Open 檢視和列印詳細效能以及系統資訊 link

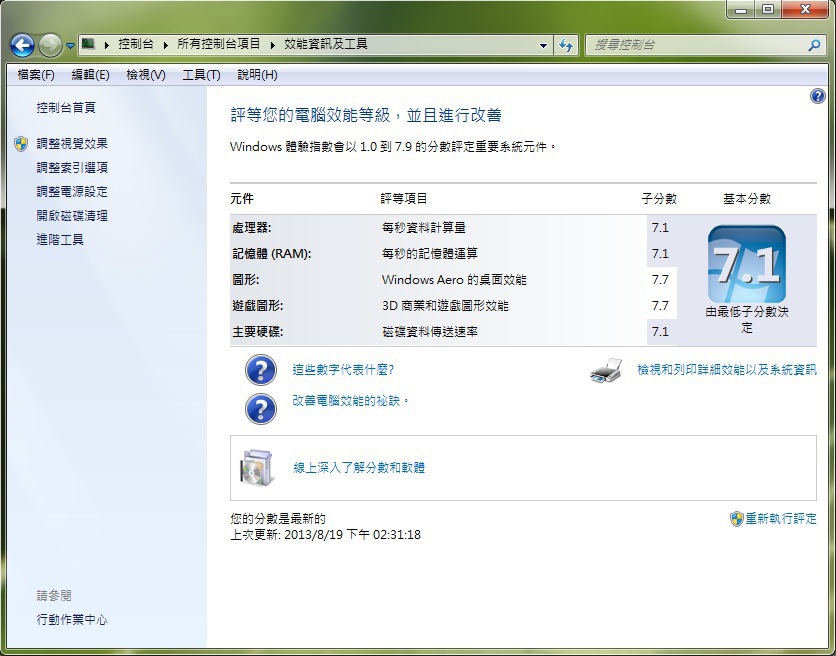pos(727,370)
